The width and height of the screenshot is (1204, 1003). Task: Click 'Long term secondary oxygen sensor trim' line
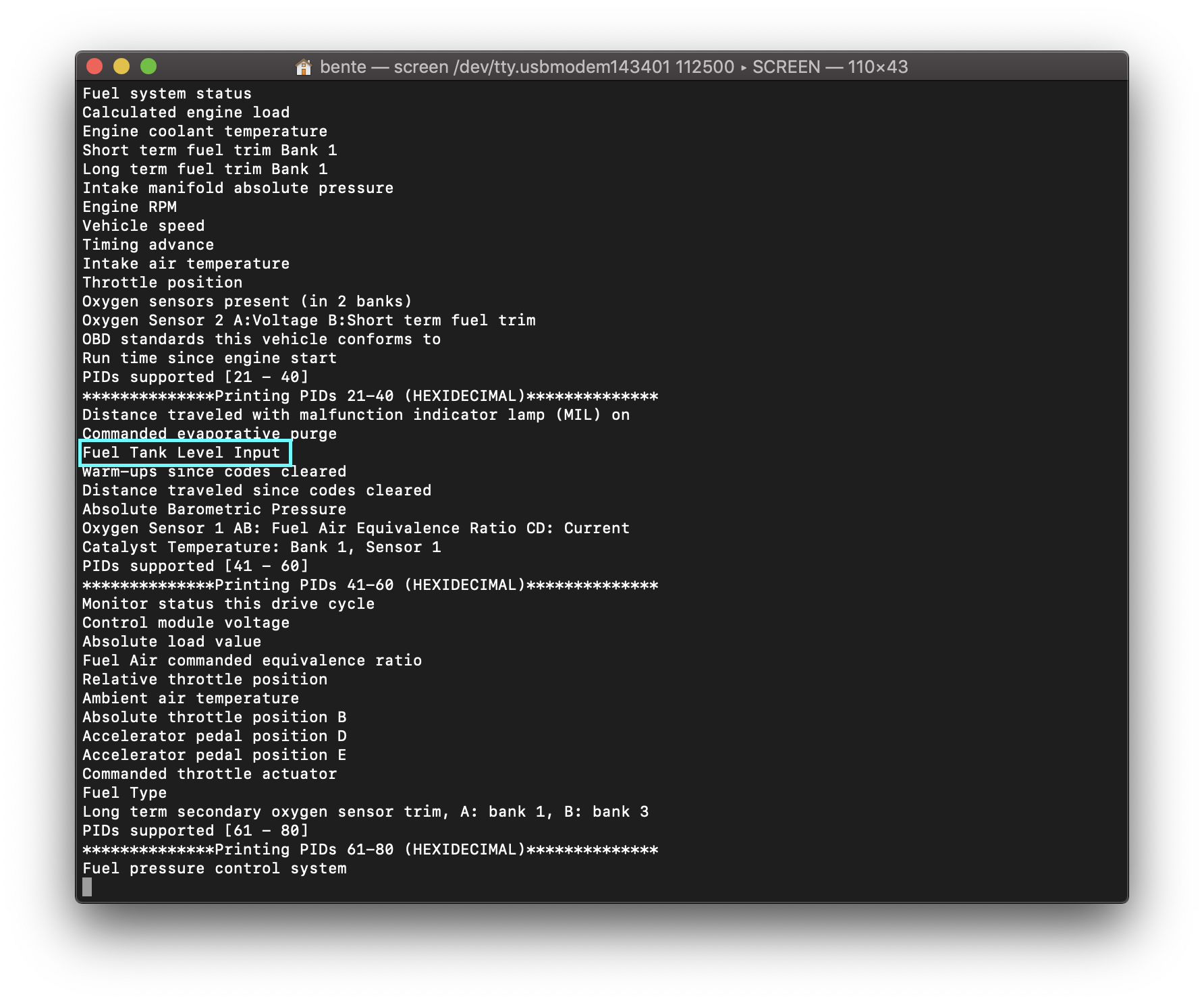pyautogui.click(x=365, y=812)
